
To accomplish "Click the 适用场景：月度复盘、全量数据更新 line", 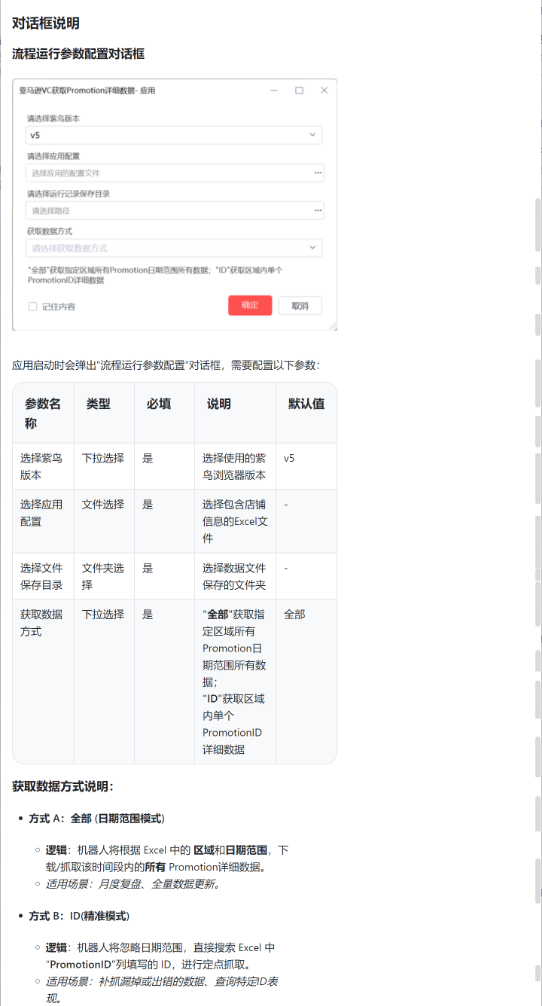I will tap(133, 884).
